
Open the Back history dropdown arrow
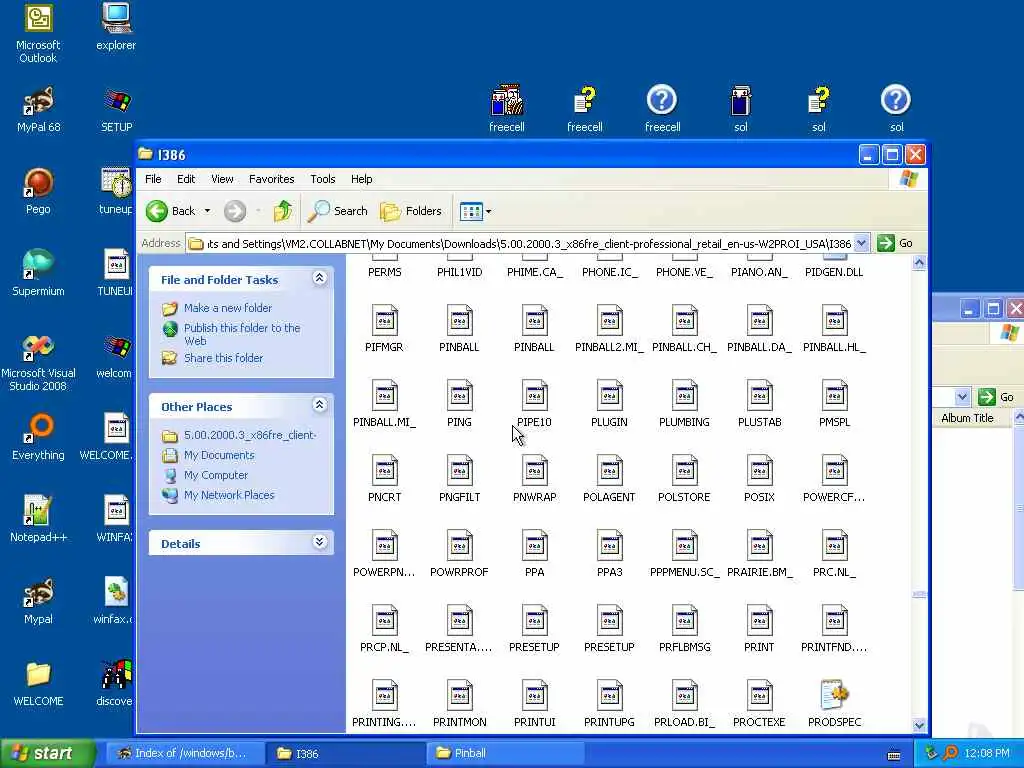pos(208,211)
